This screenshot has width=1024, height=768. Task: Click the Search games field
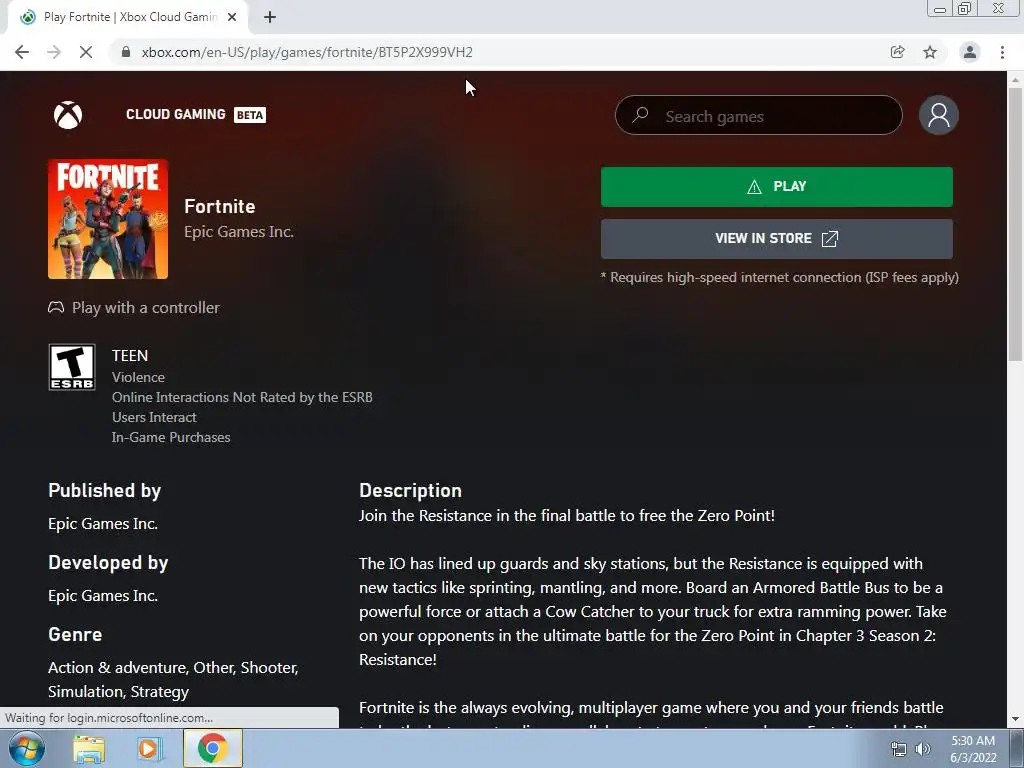759,116
